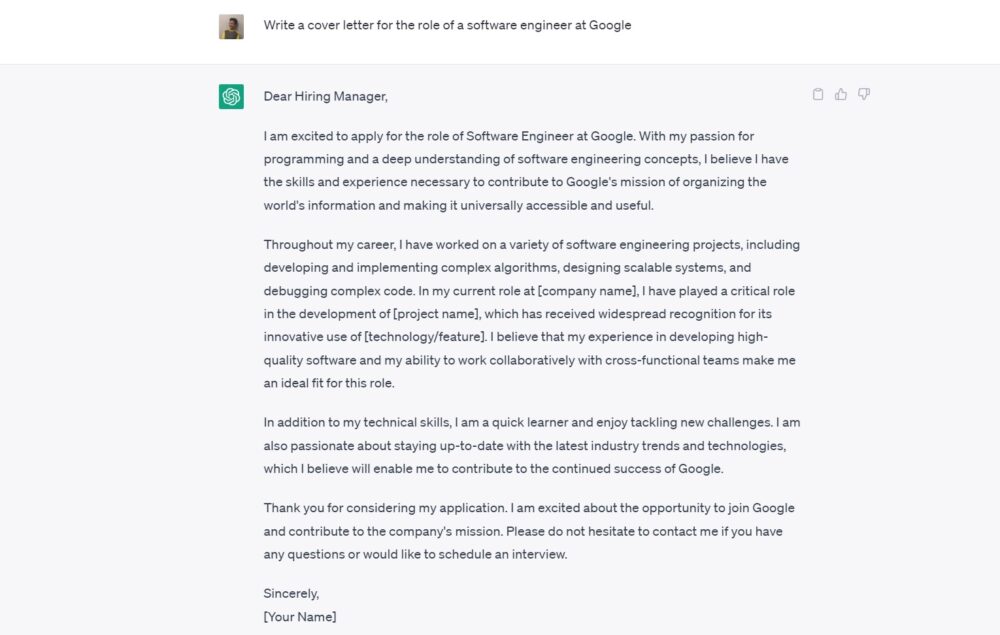Click the '[company name]' placeholder text
This screenshot has width=1000, height=635.
pyautogui.click(x=587, y=291)
